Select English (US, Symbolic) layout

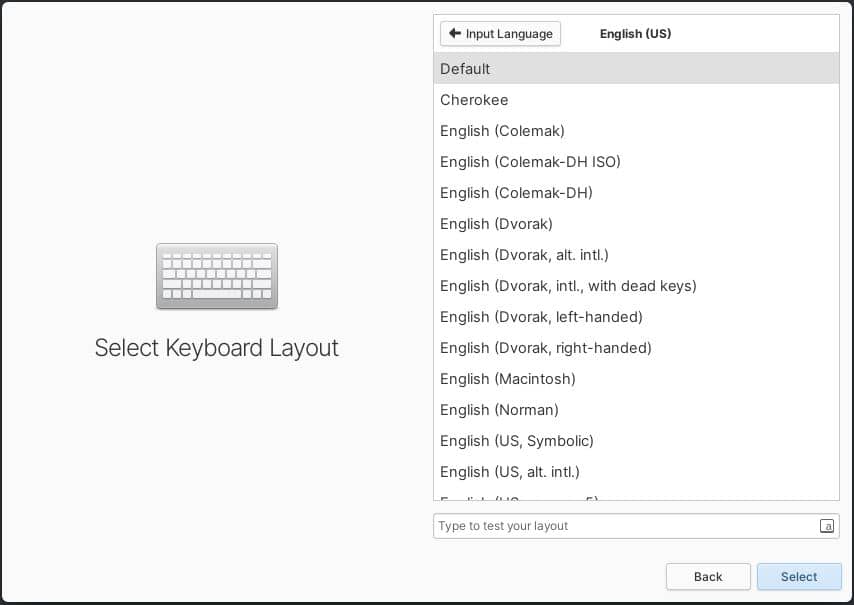click(x=636, y=441)
